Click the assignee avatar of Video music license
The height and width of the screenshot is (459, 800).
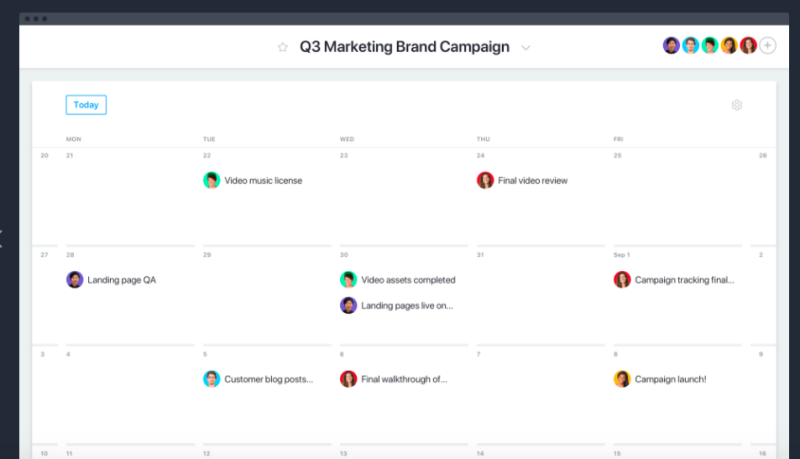212,180
